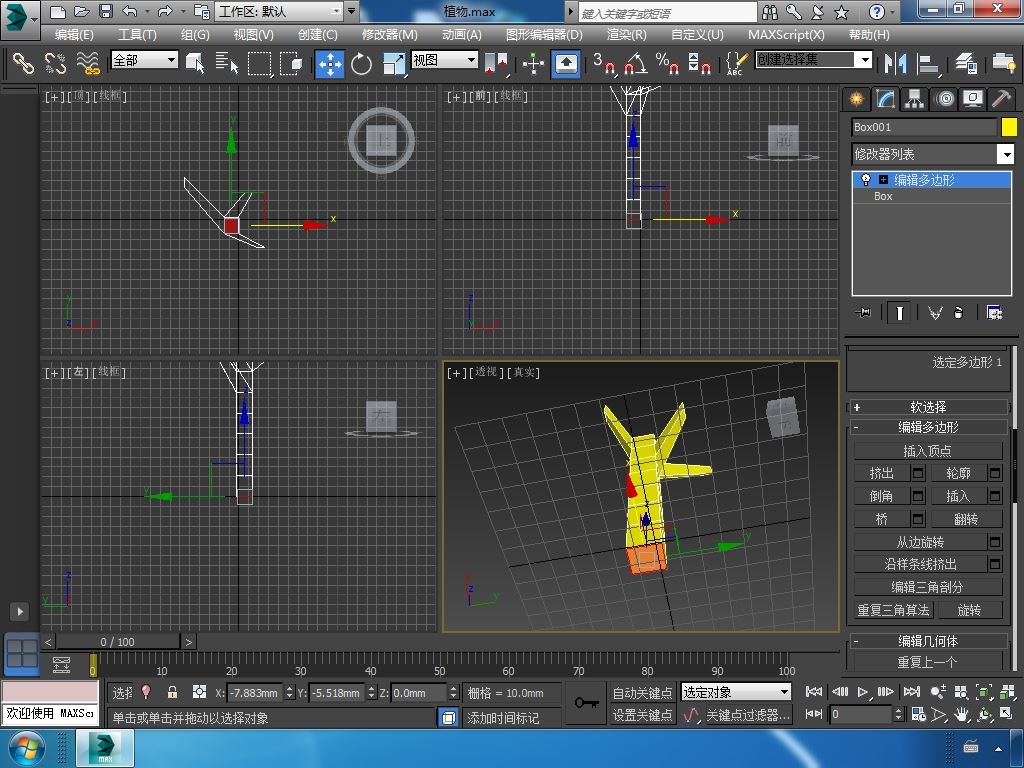
Task: Expand the 软选择 rollout
Action: [x=928, y=407]
